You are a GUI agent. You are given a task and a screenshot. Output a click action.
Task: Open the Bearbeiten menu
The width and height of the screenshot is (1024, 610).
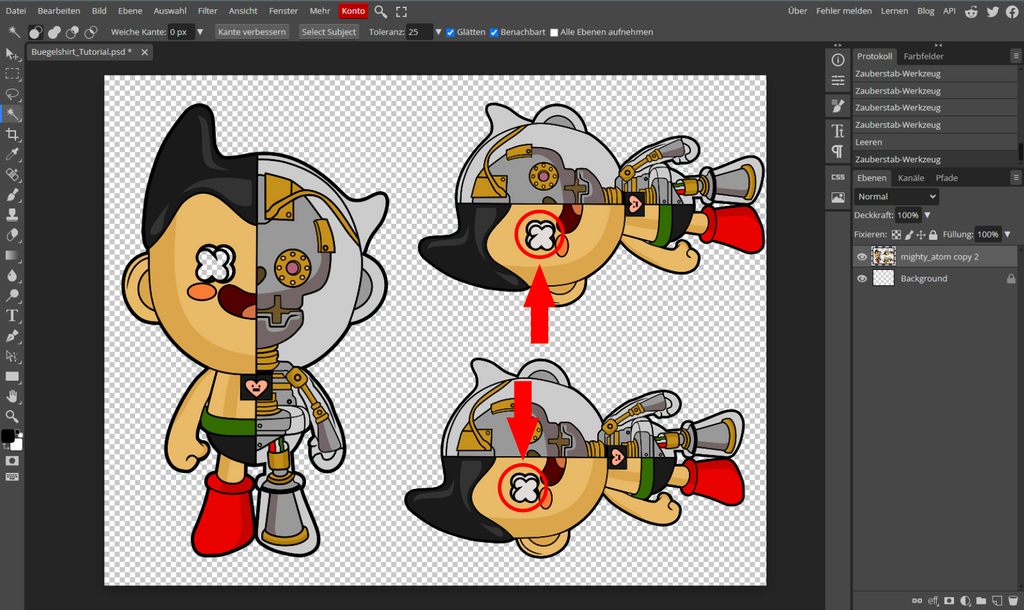coord(59,11)
